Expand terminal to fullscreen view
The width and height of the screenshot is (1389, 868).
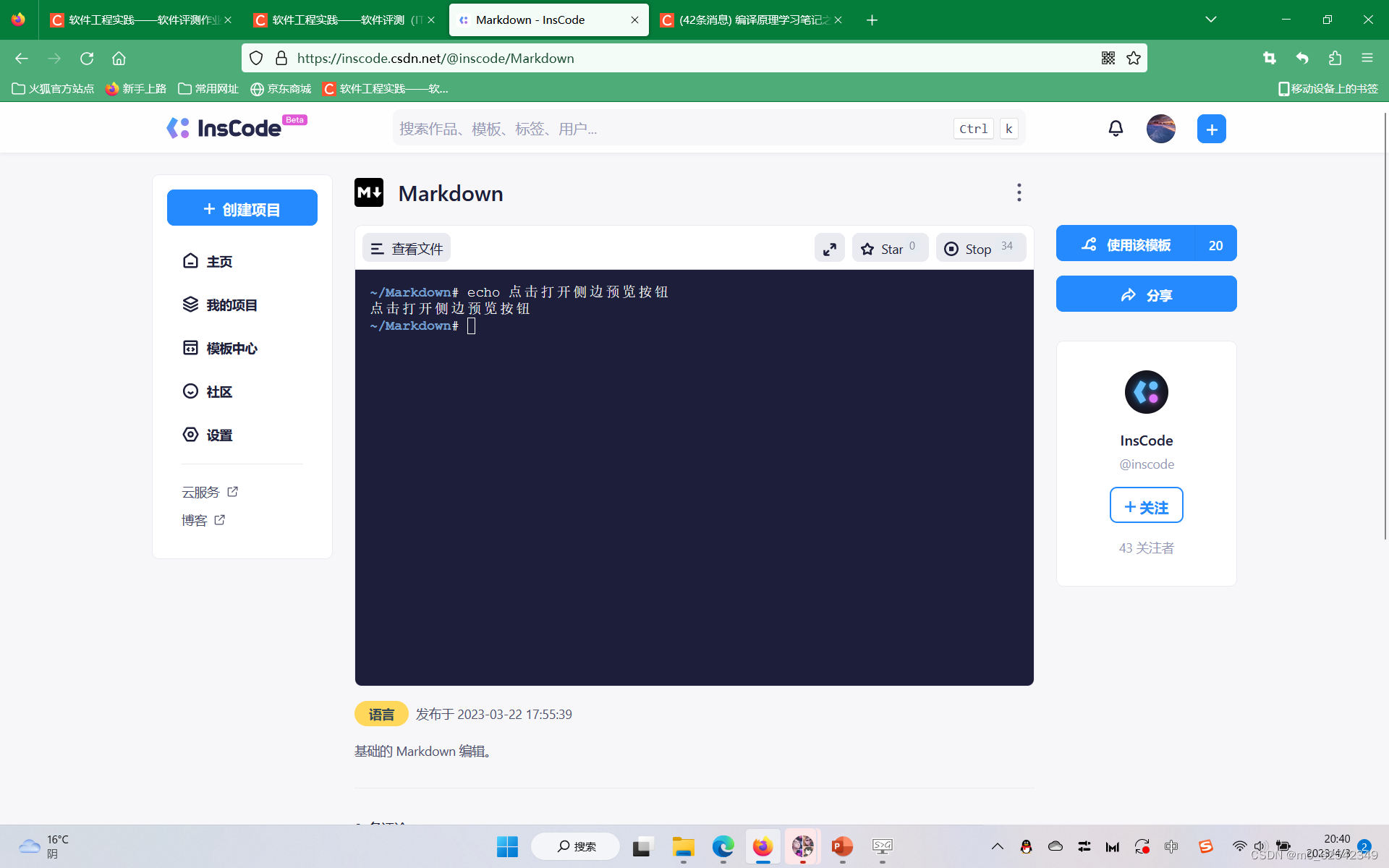point(829,249)
